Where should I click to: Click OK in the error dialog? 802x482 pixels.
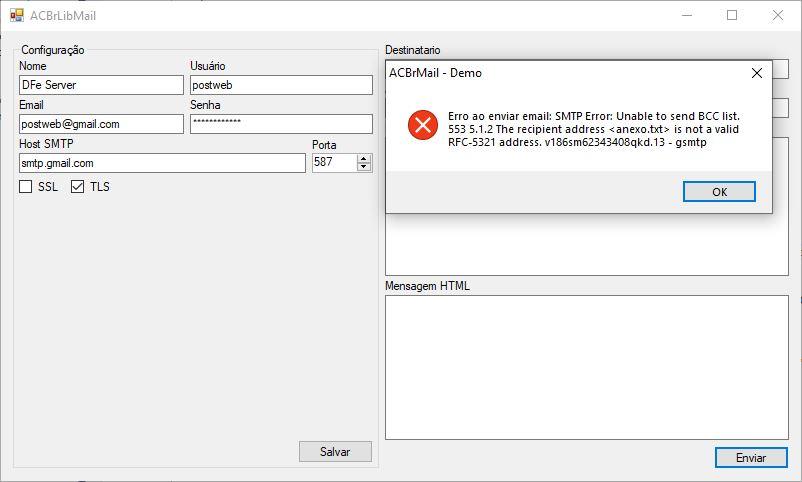(719, 192)
